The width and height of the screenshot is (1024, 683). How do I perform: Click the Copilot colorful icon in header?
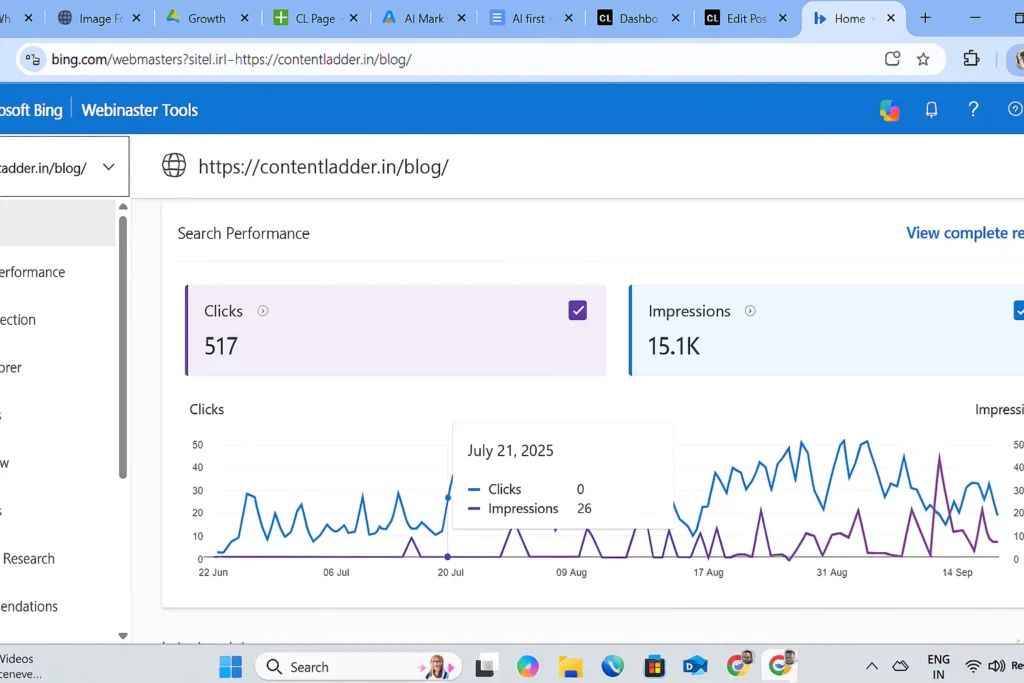pyautogui.click(x=889, y=110)
